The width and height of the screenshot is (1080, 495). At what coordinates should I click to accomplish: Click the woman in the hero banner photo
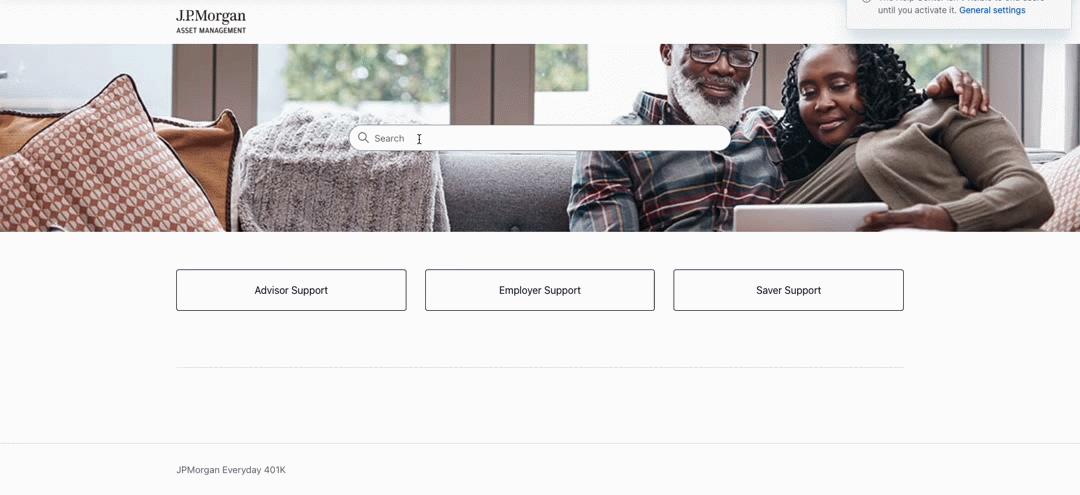(902, 138)
